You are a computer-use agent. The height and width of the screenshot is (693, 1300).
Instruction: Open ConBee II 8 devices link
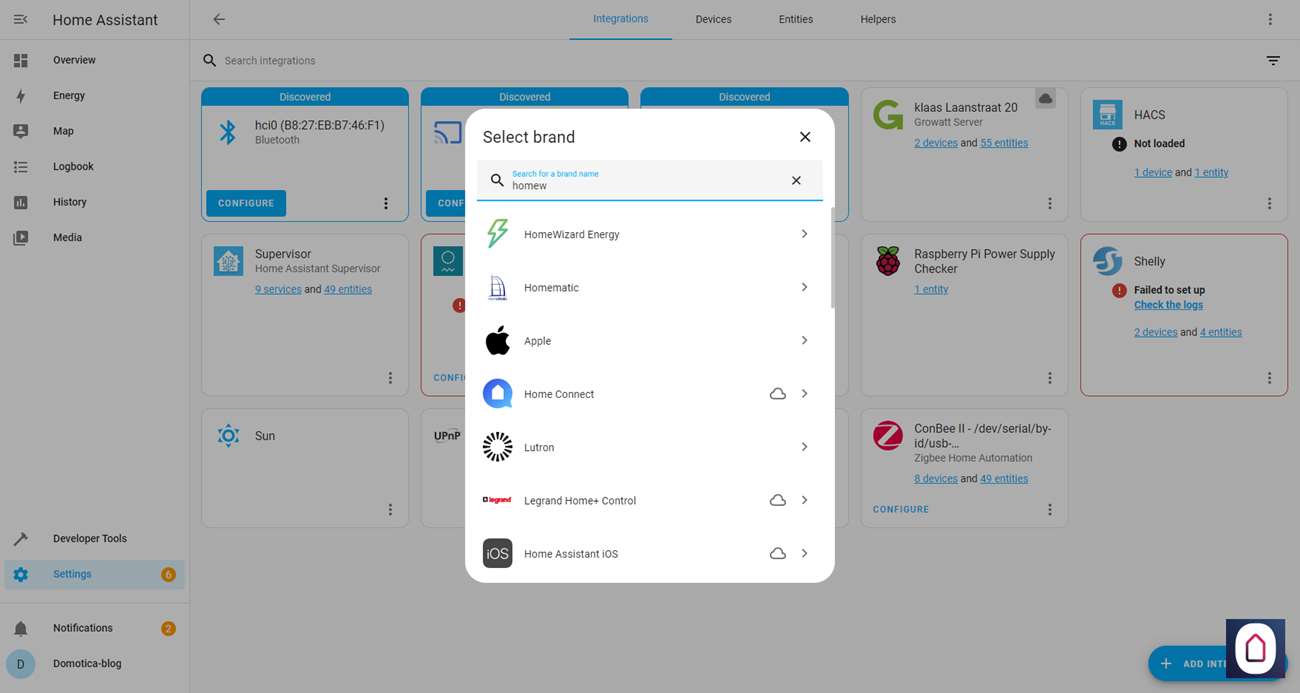pyautogui.click(x=936, y=478)
